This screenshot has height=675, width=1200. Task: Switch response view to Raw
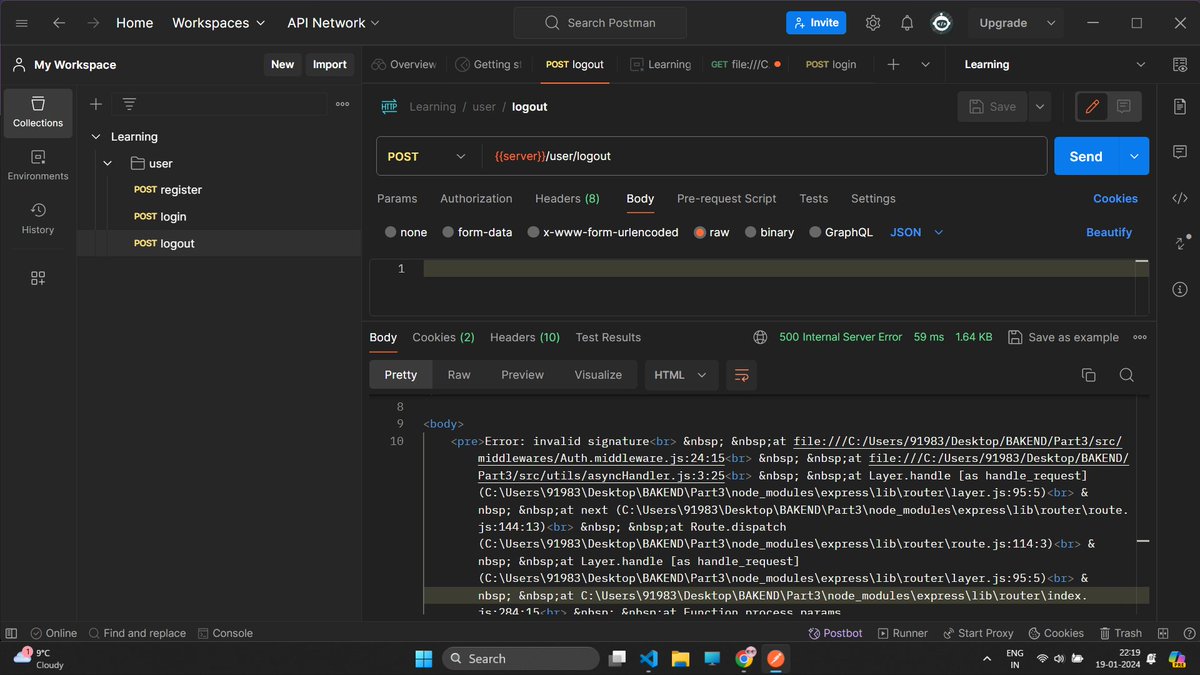(459, 375)
